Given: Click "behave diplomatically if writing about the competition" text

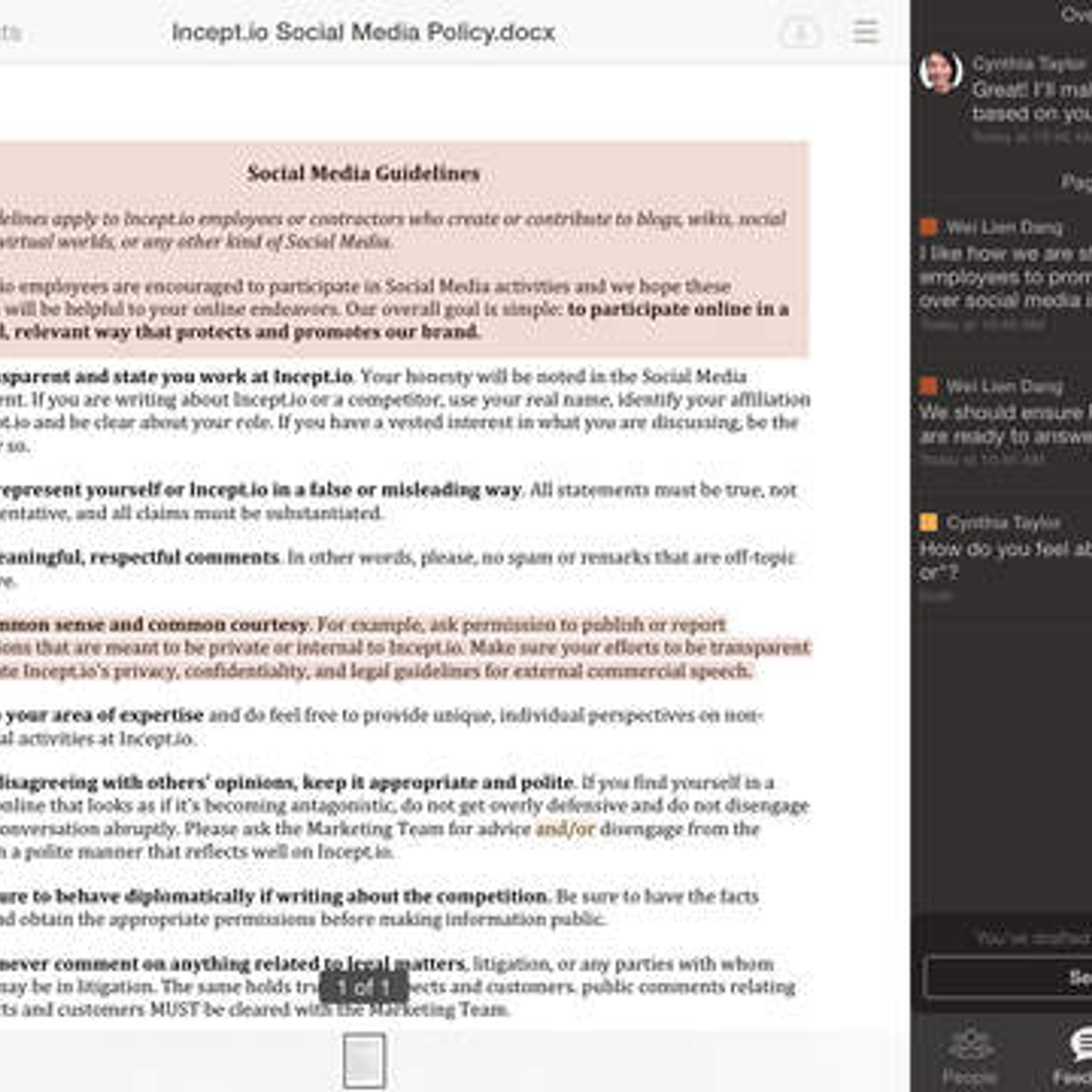Looking at the screenshot, I should click(302, 895).
